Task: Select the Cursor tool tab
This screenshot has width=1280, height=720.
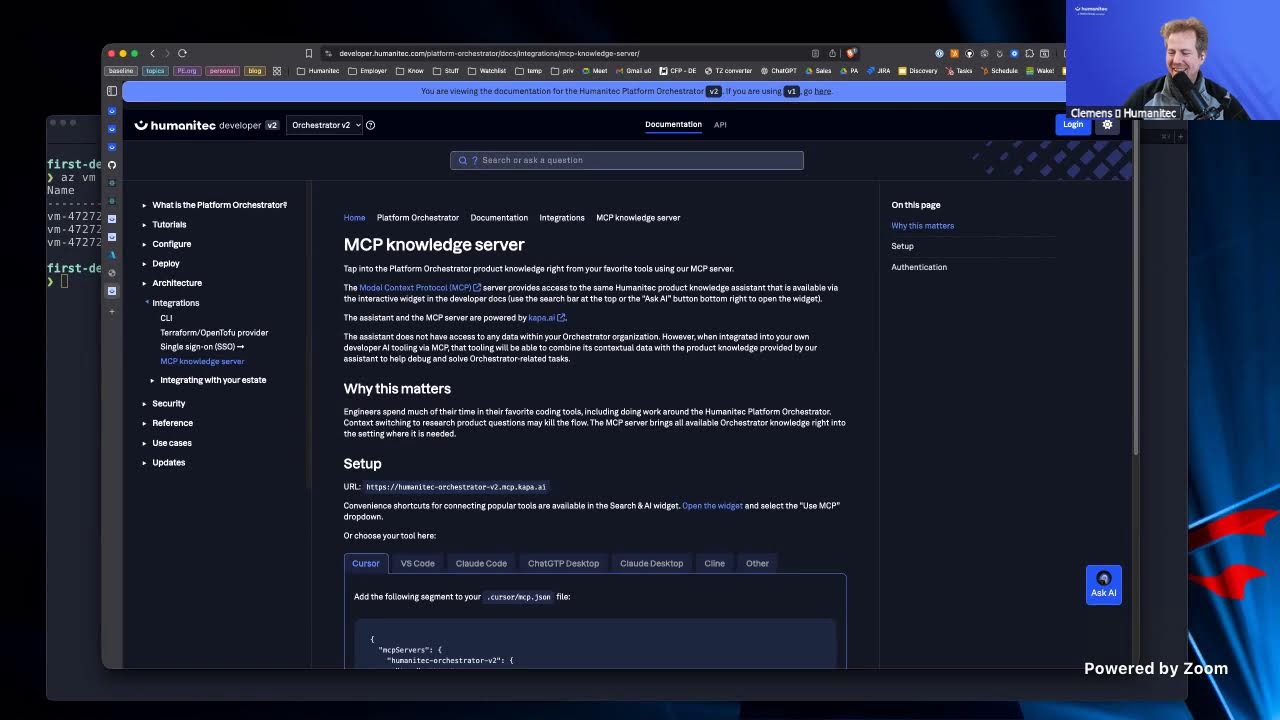Action: pos(366,563)
